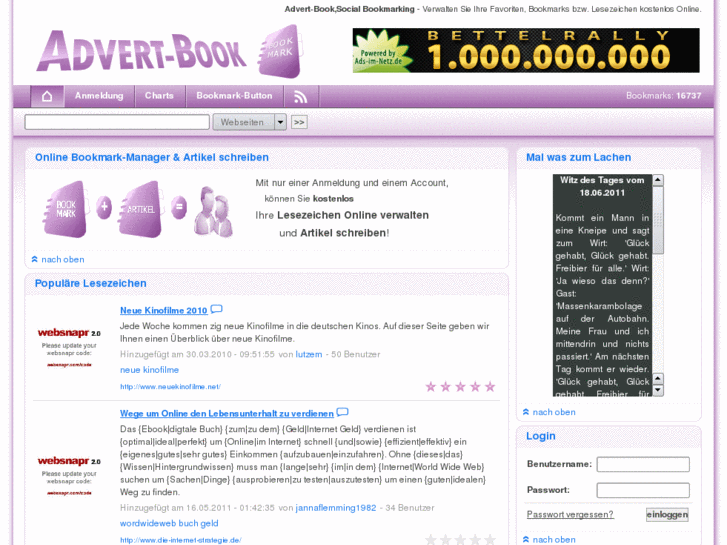The height and width of the screenshot is (545, 727).
Task: Open the Passwort vergessen? link
Action: pyautogui.click(x=570, y=514)
